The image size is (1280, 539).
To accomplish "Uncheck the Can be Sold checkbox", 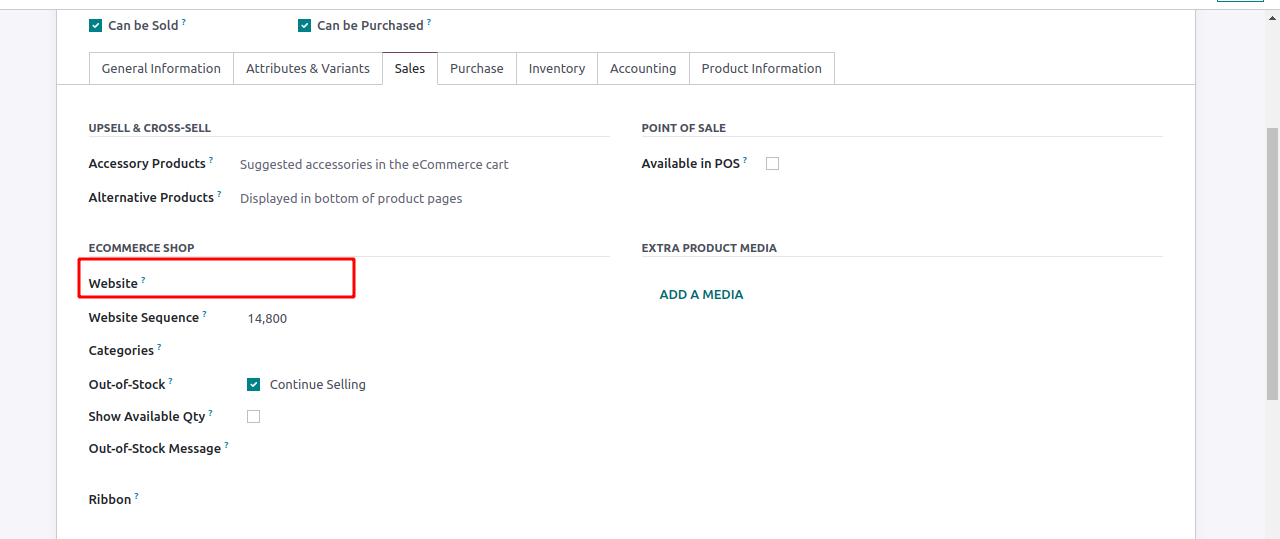I will (x=96, y=26).
